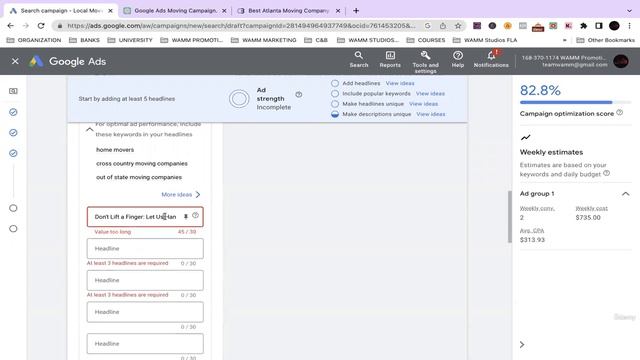Expand the right panel arrow at bottom
640x360 pixels.
click(x=522, y=344)
